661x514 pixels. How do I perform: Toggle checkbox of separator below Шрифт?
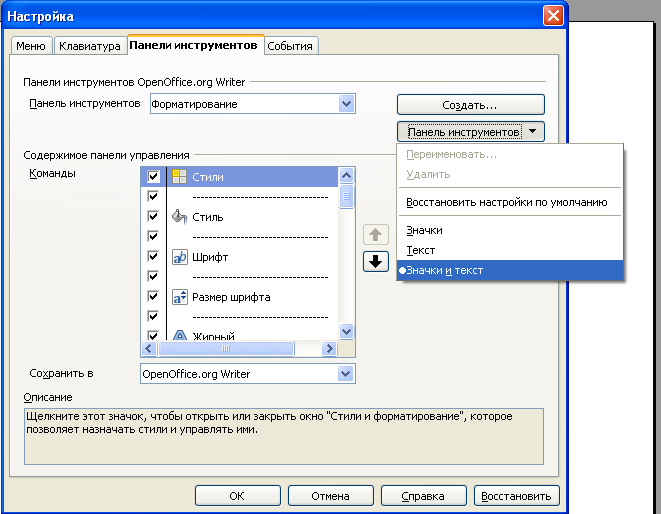[153, 276]
